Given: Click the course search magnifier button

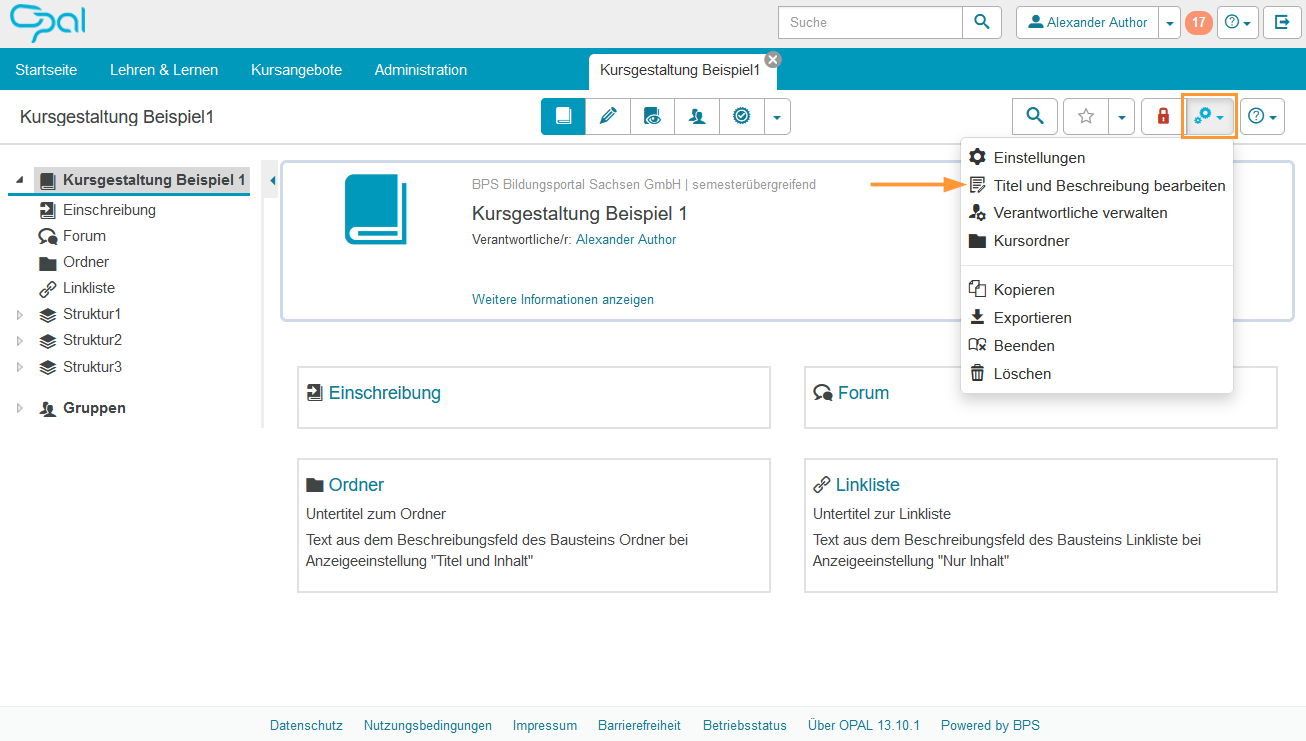Looking at the screenshot, I should click(1035, 117).
